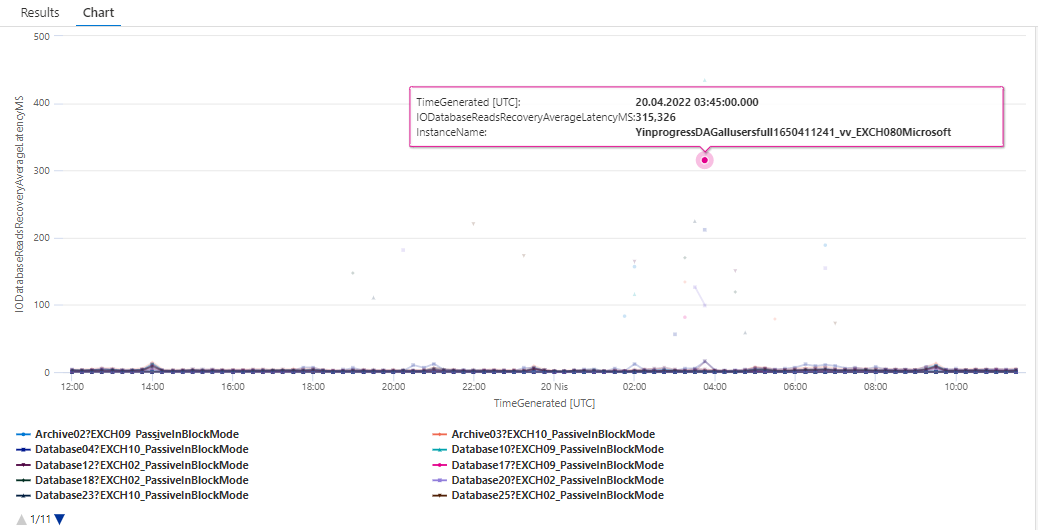Click the tooltip InstanceName value text
This screenshot has height=530, width=1038.
coord(793,132)
